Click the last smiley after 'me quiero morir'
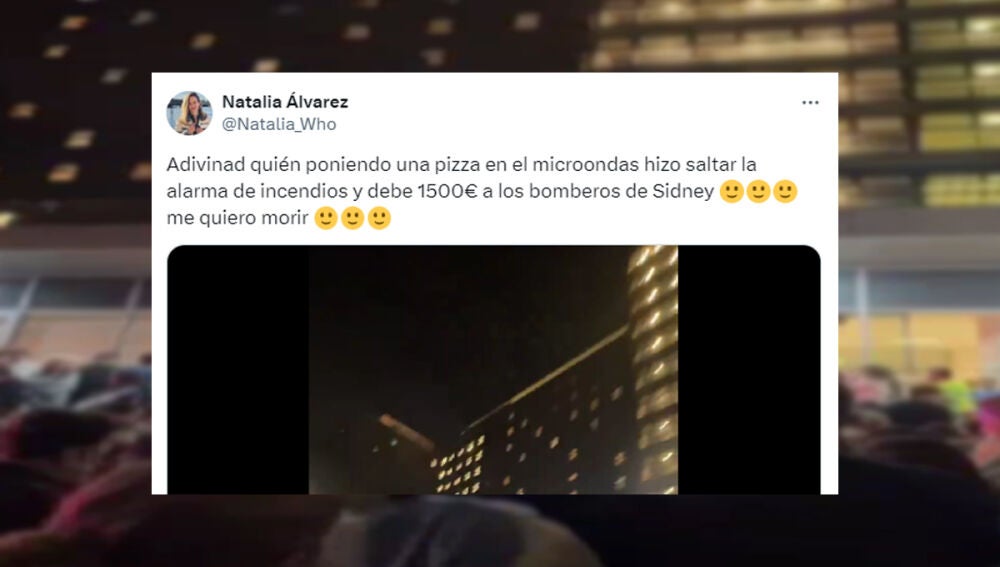Screen dimensions: 1000x567 tap(379, 218)
